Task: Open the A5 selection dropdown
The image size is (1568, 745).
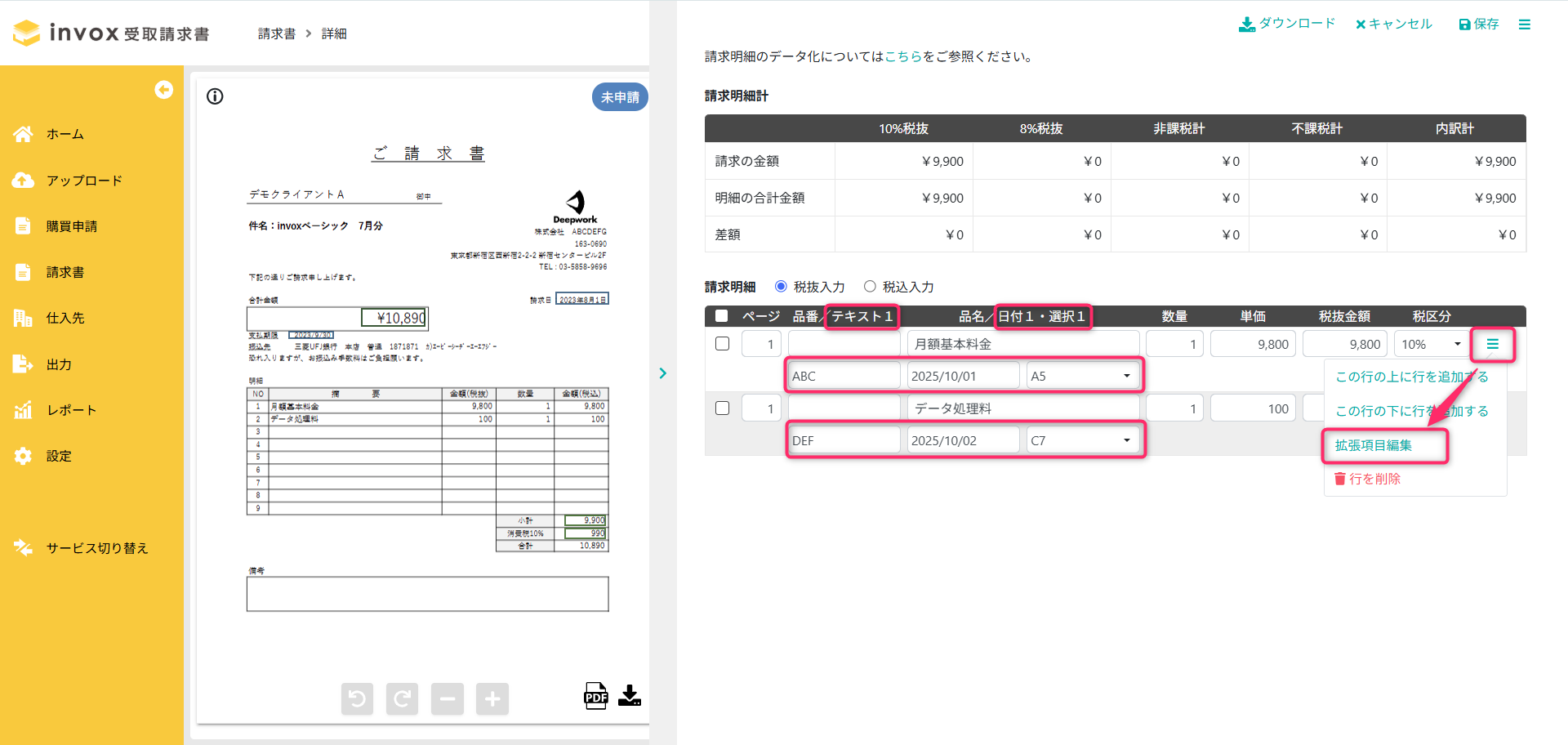Action: [1083, 376]
